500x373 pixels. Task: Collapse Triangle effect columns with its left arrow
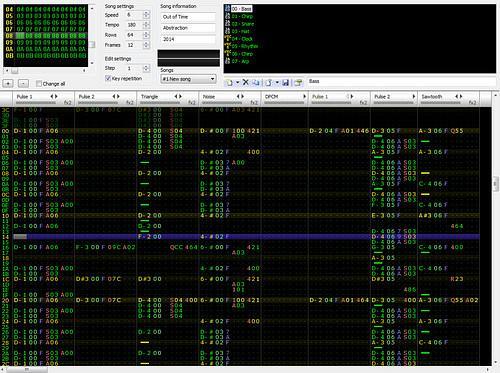[x=176, y=96]
